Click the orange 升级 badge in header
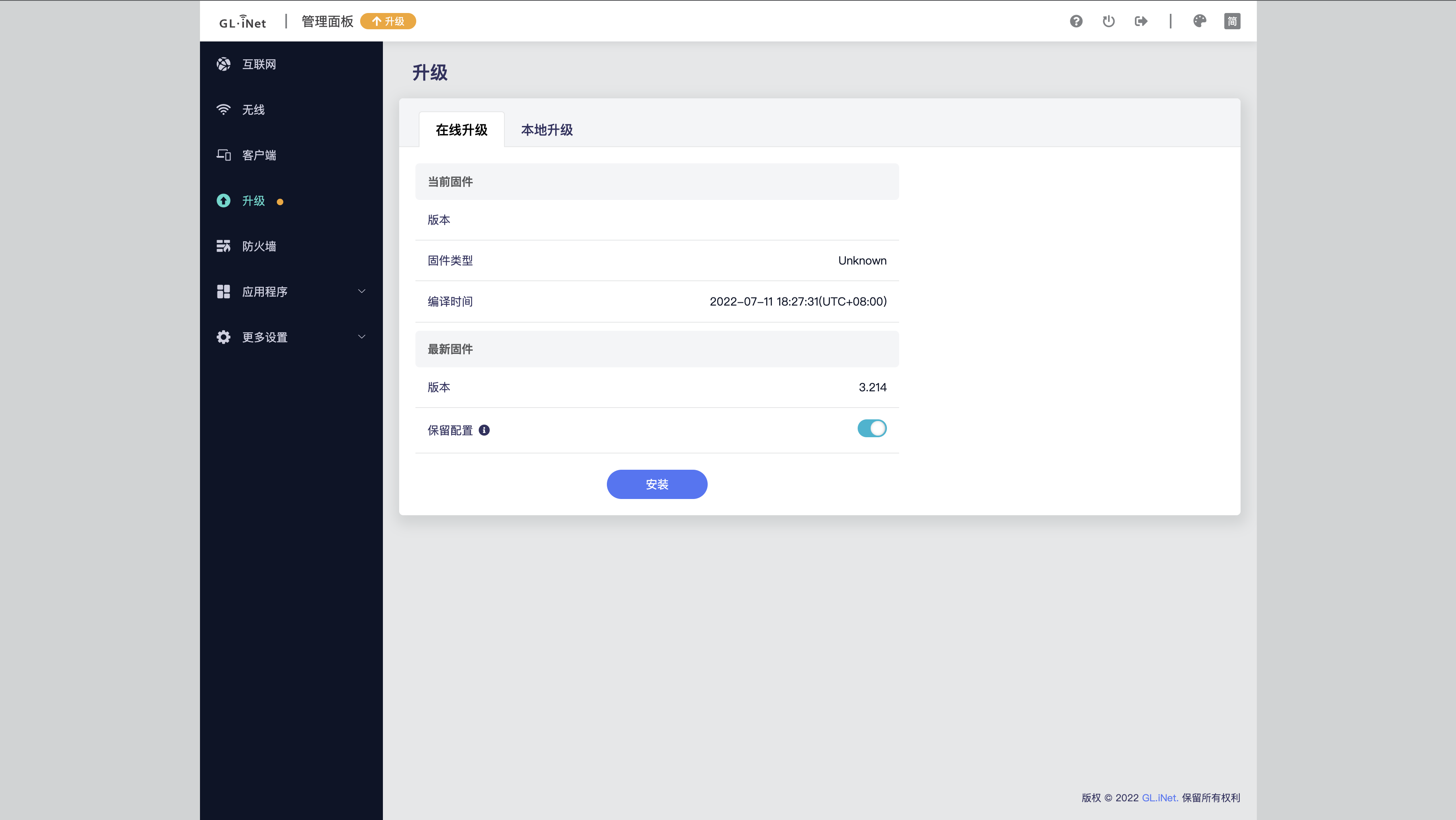The image size is (1456, 820). coord(388,22)
